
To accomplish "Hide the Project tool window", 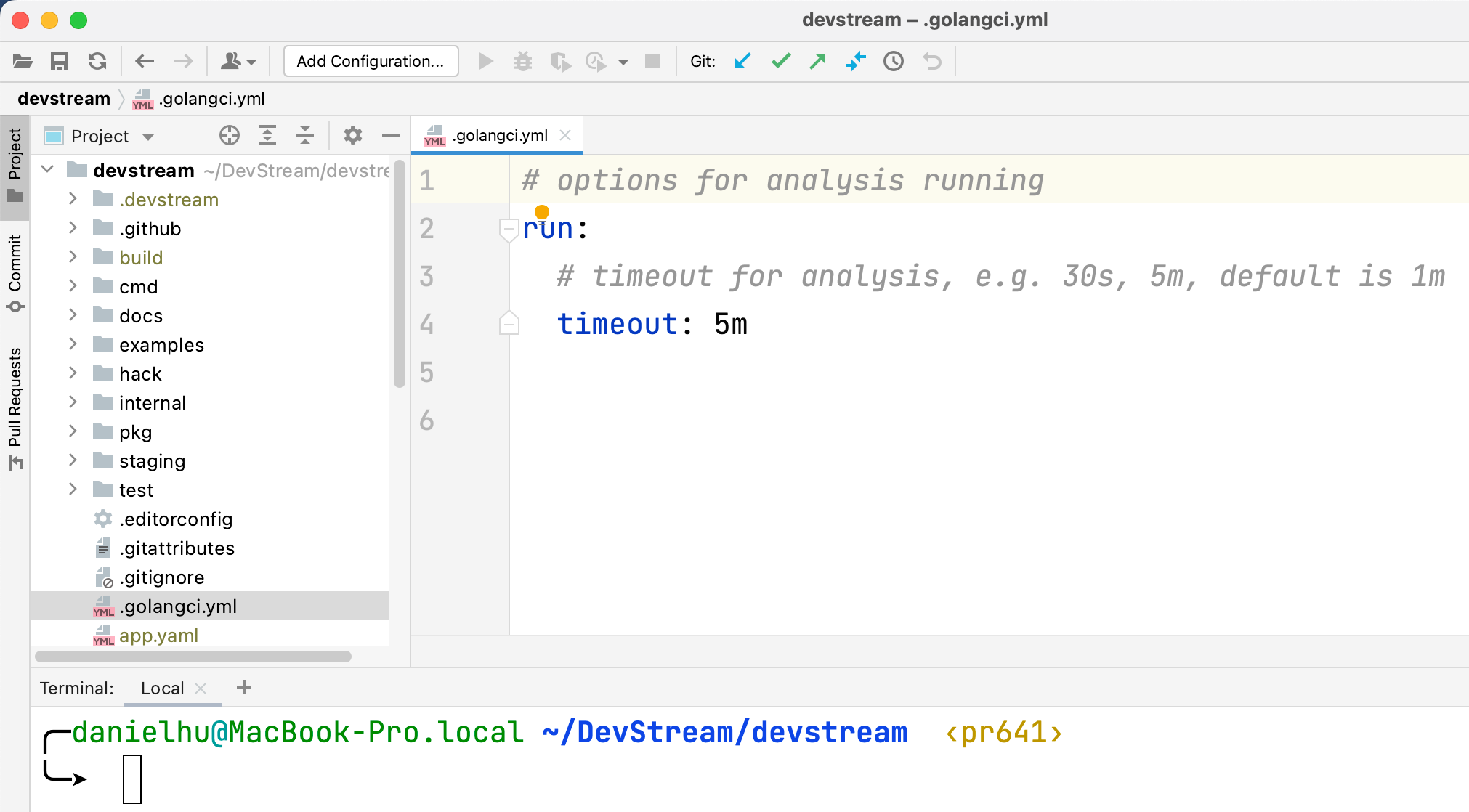I will pos(390,135).
